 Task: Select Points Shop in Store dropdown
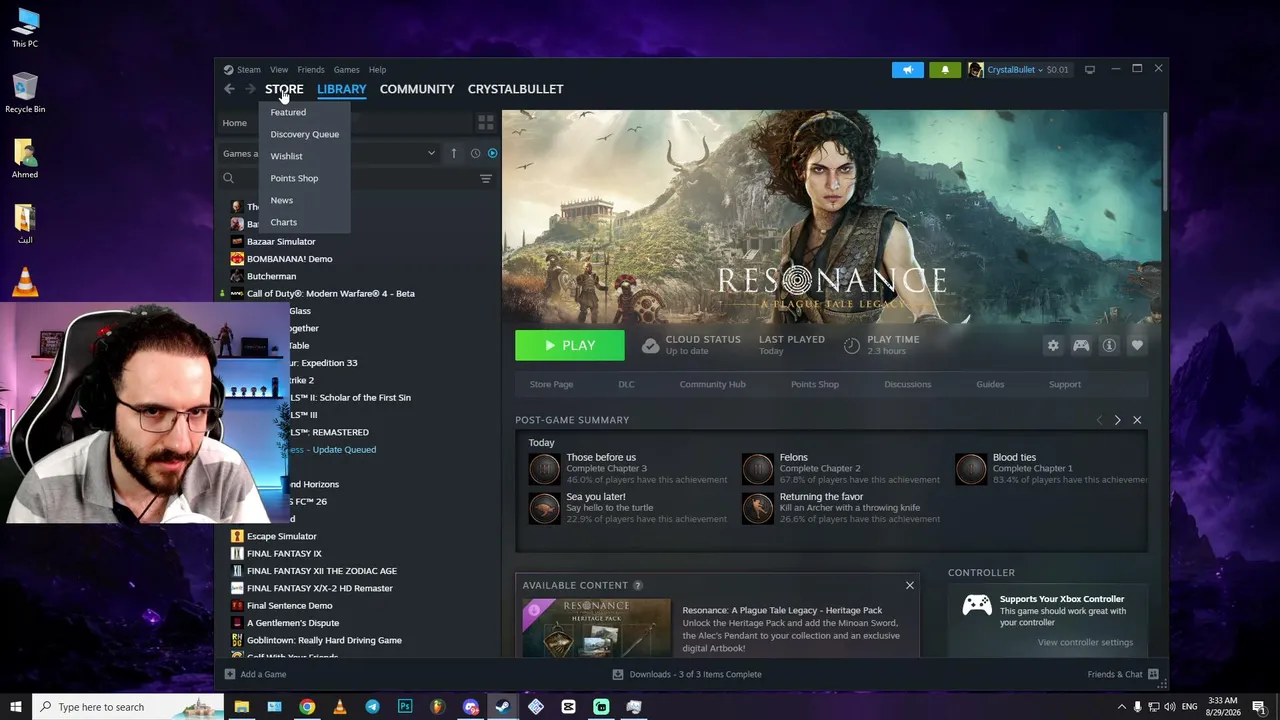[294, 178]
